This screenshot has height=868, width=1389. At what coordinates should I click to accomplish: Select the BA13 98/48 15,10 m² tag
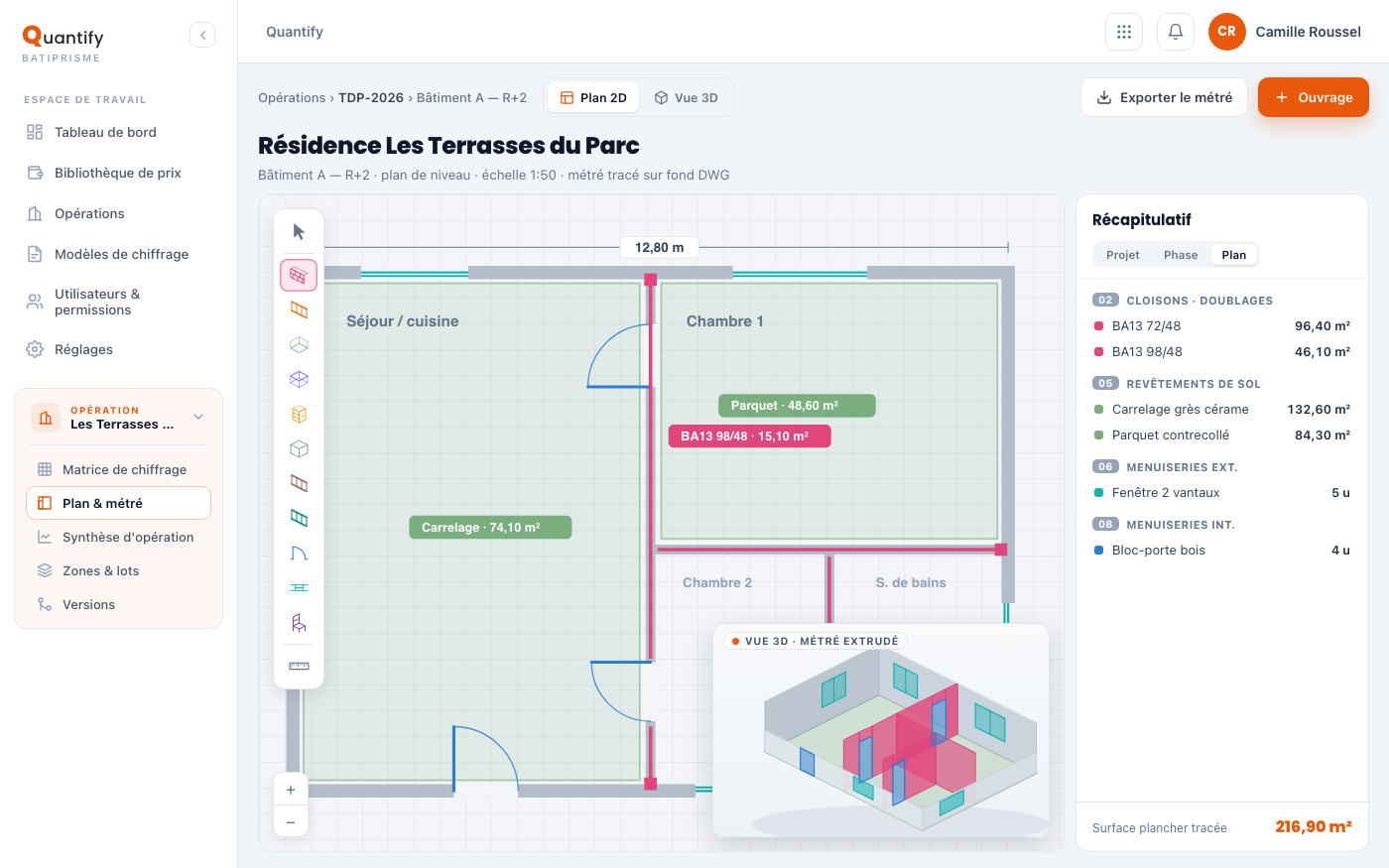click(x=749, y=435)
